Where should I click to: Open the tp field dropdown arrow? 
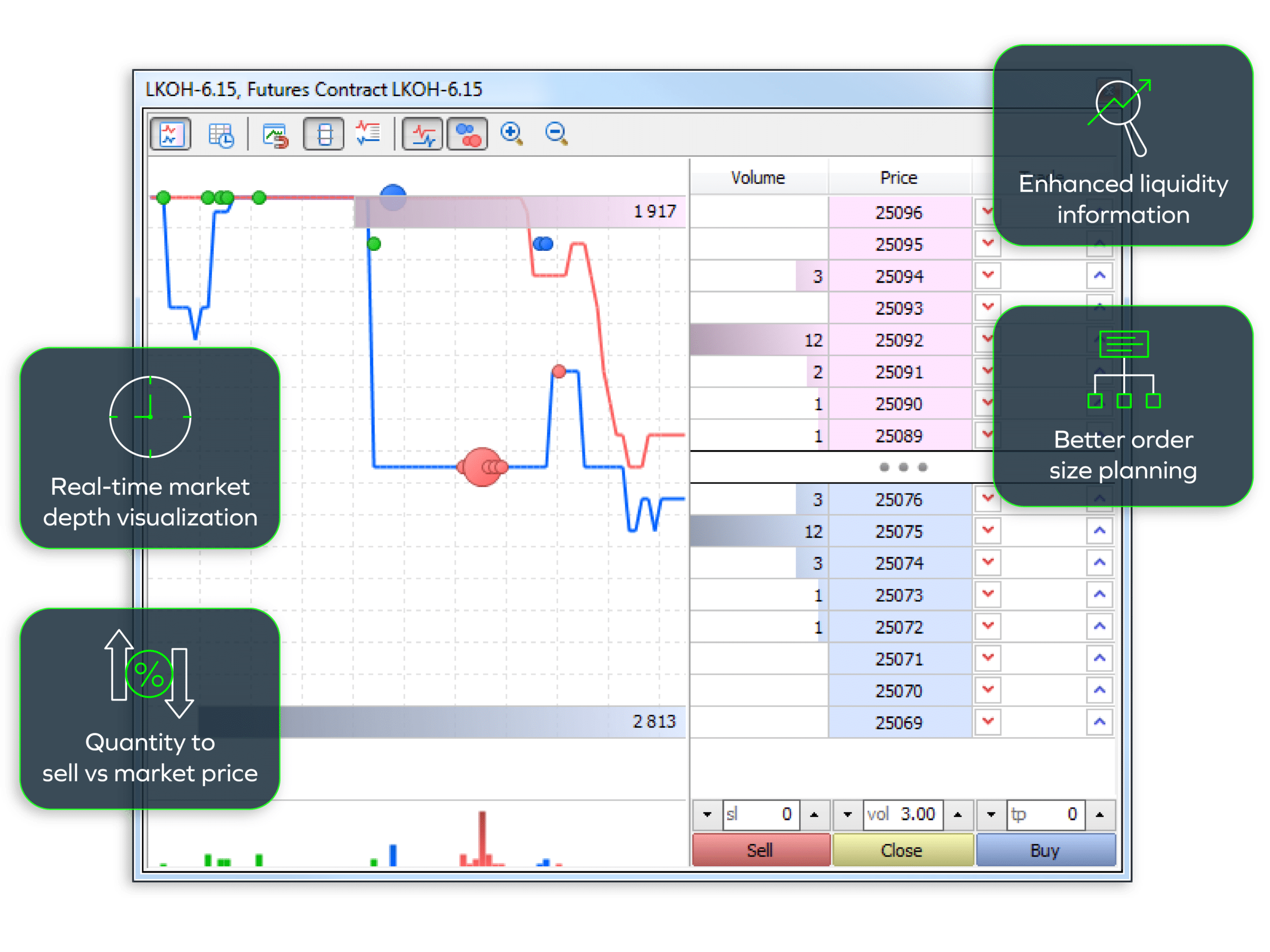[991, 814]
